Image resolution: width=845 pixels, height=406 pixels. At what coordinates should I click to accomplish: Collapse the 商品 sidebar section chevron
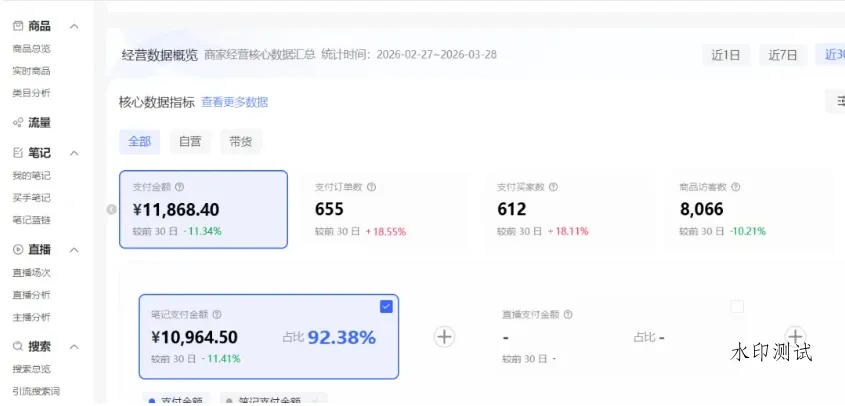point(74,26)
